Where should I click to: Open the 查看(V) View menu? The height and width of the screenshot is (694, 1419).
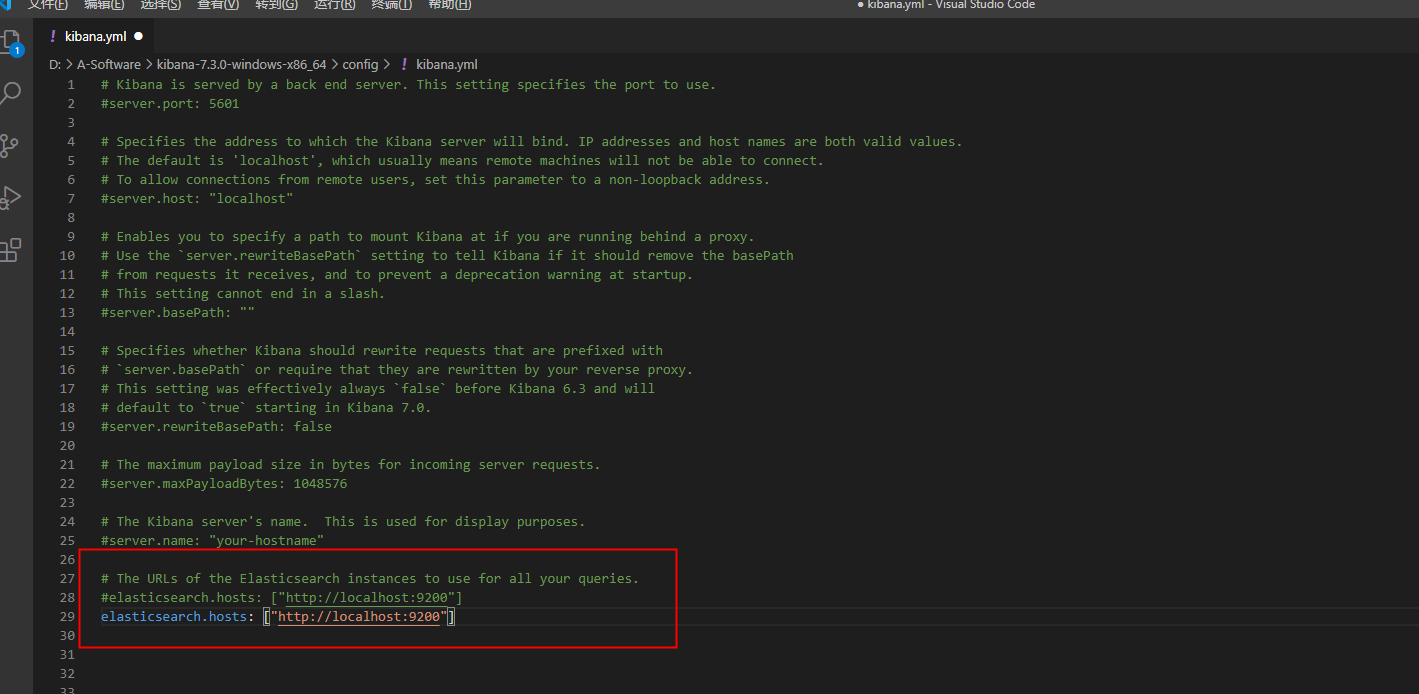pyautogui.click(x=218, y=5)
